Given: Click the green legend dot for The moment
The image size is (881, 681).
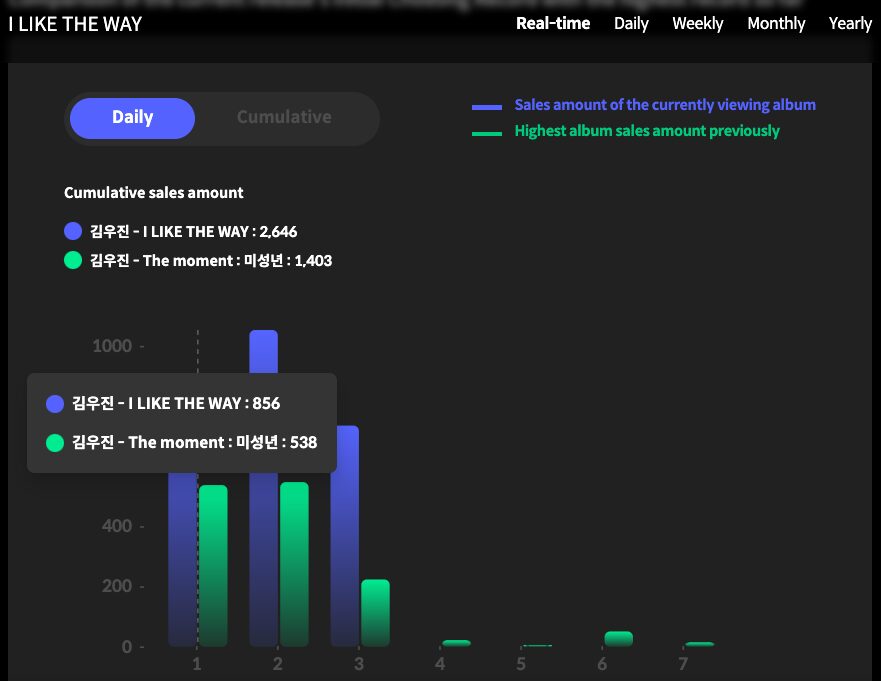Looking at the screenshot, I should pos(71,260).
